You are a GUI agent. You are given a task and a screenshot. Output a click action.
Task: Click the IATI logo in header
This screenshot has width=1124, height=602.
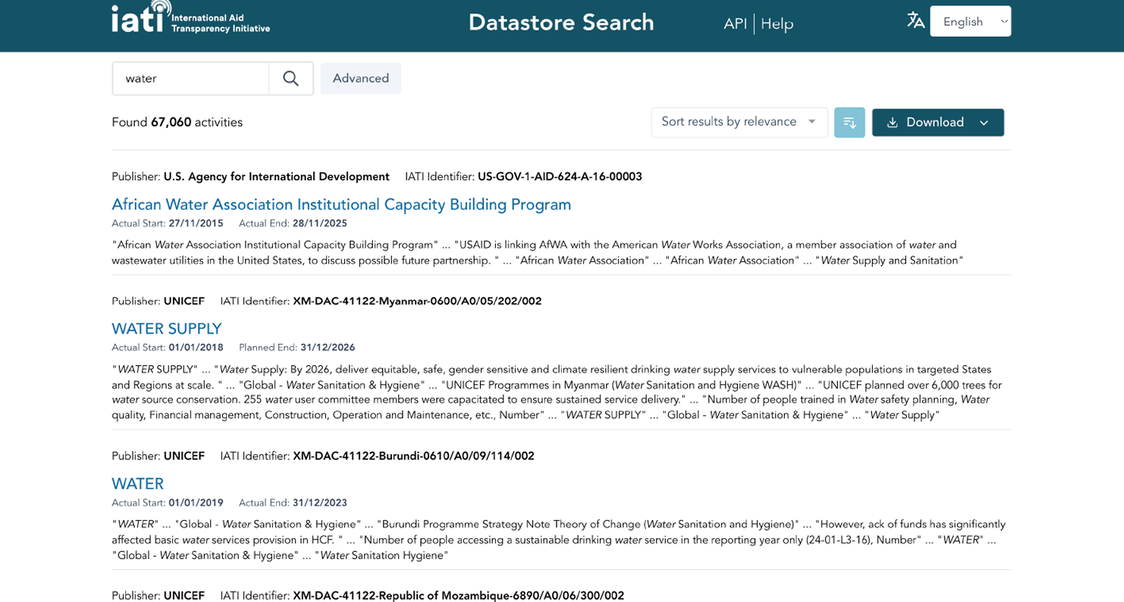[191, 17]
